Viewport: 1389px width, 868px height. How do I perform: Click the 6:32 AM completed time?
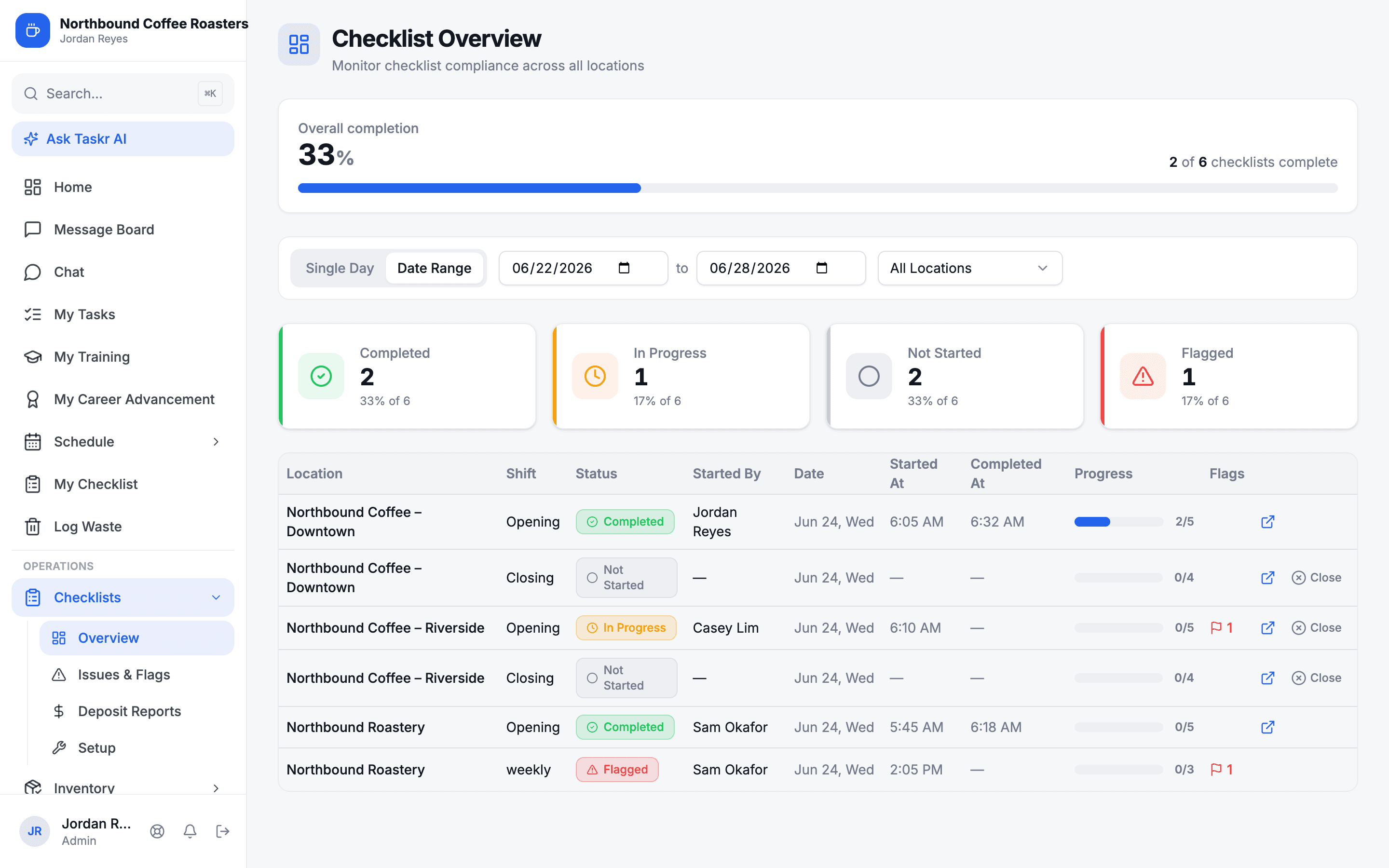pyautogui.click(x=997, y=522)
